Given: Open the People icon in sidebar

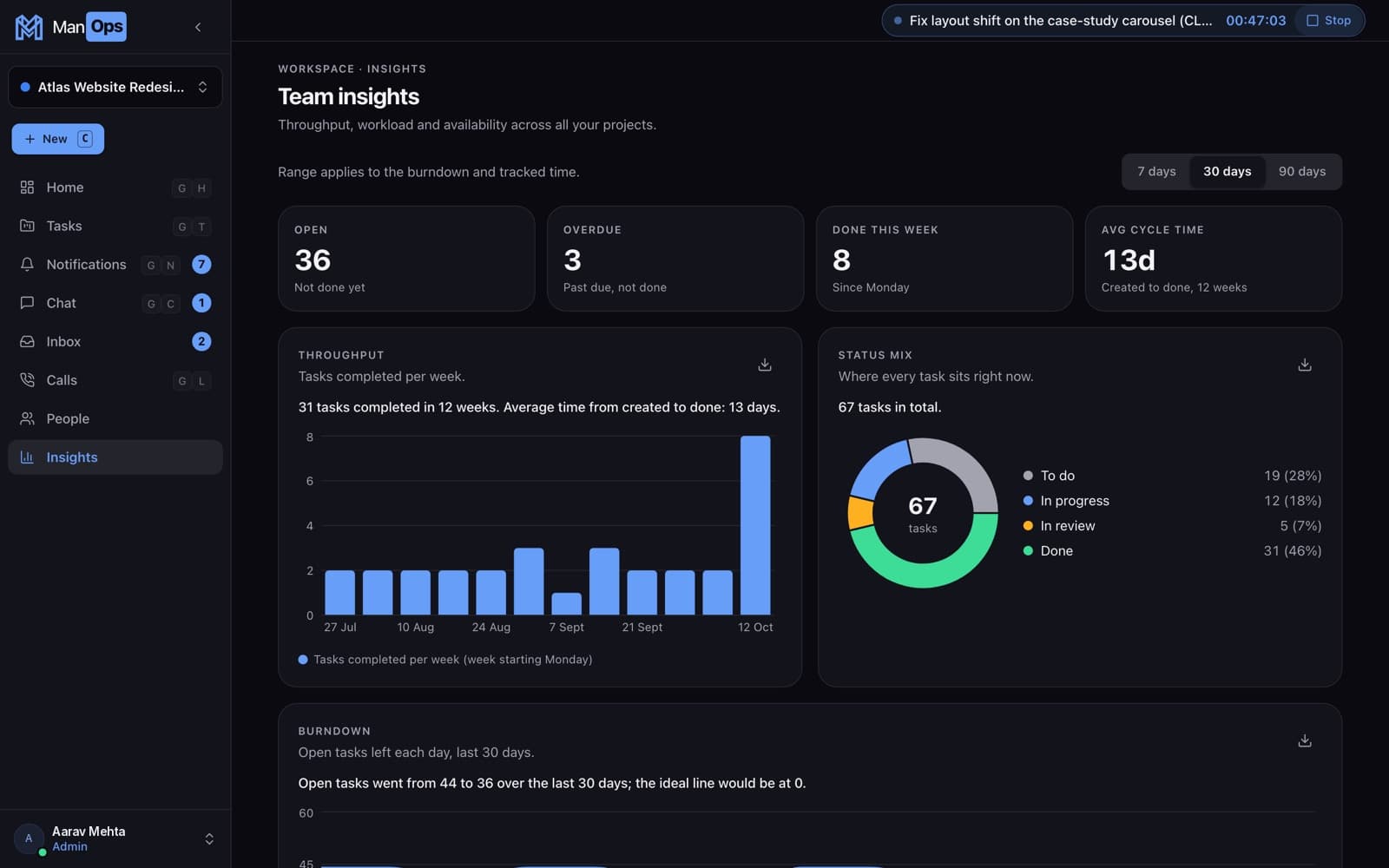Looking at the screenshot, I should (27, 418).
